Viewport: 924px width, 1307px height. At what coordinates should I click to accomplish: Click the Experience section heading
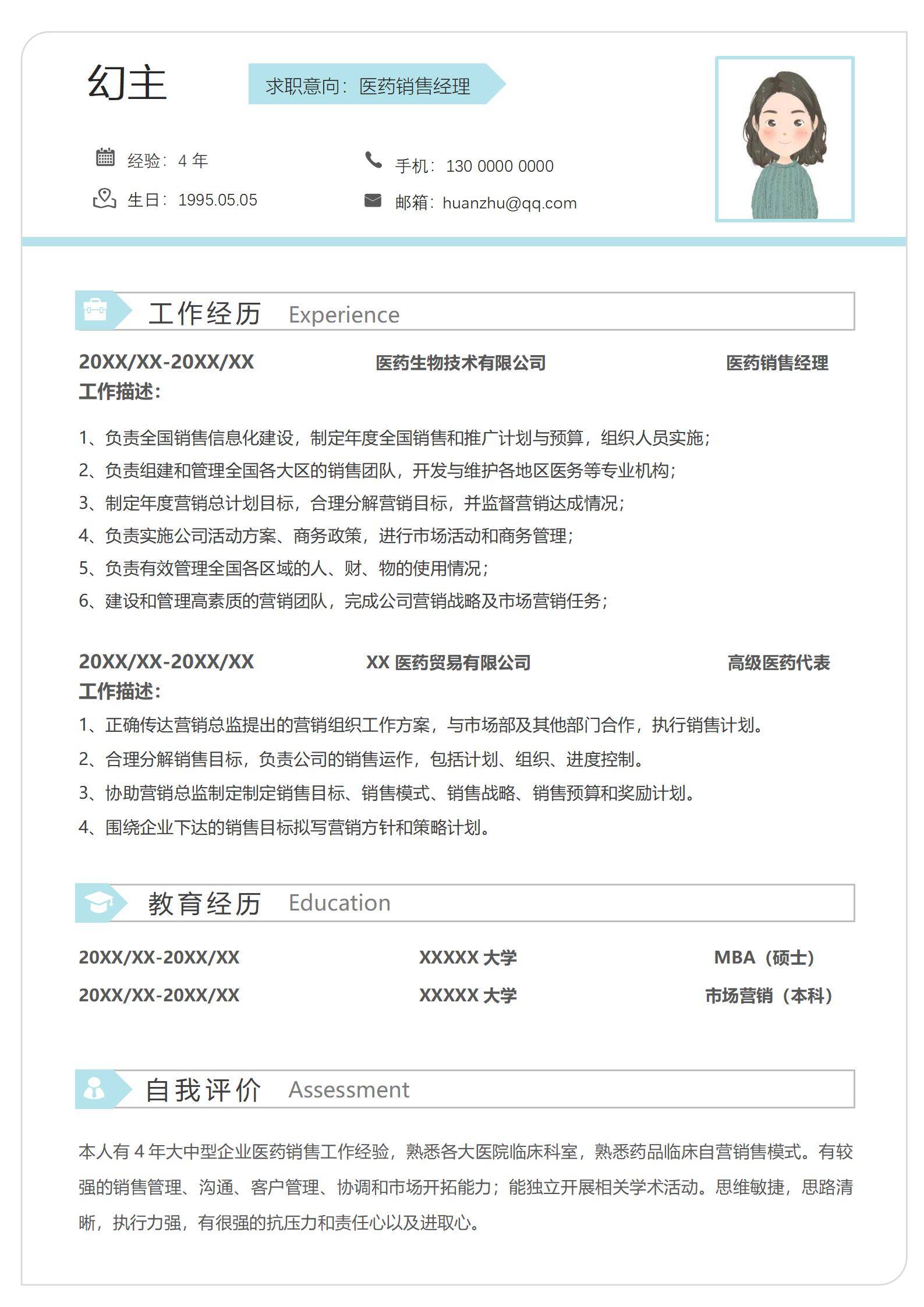coord(344,315)
